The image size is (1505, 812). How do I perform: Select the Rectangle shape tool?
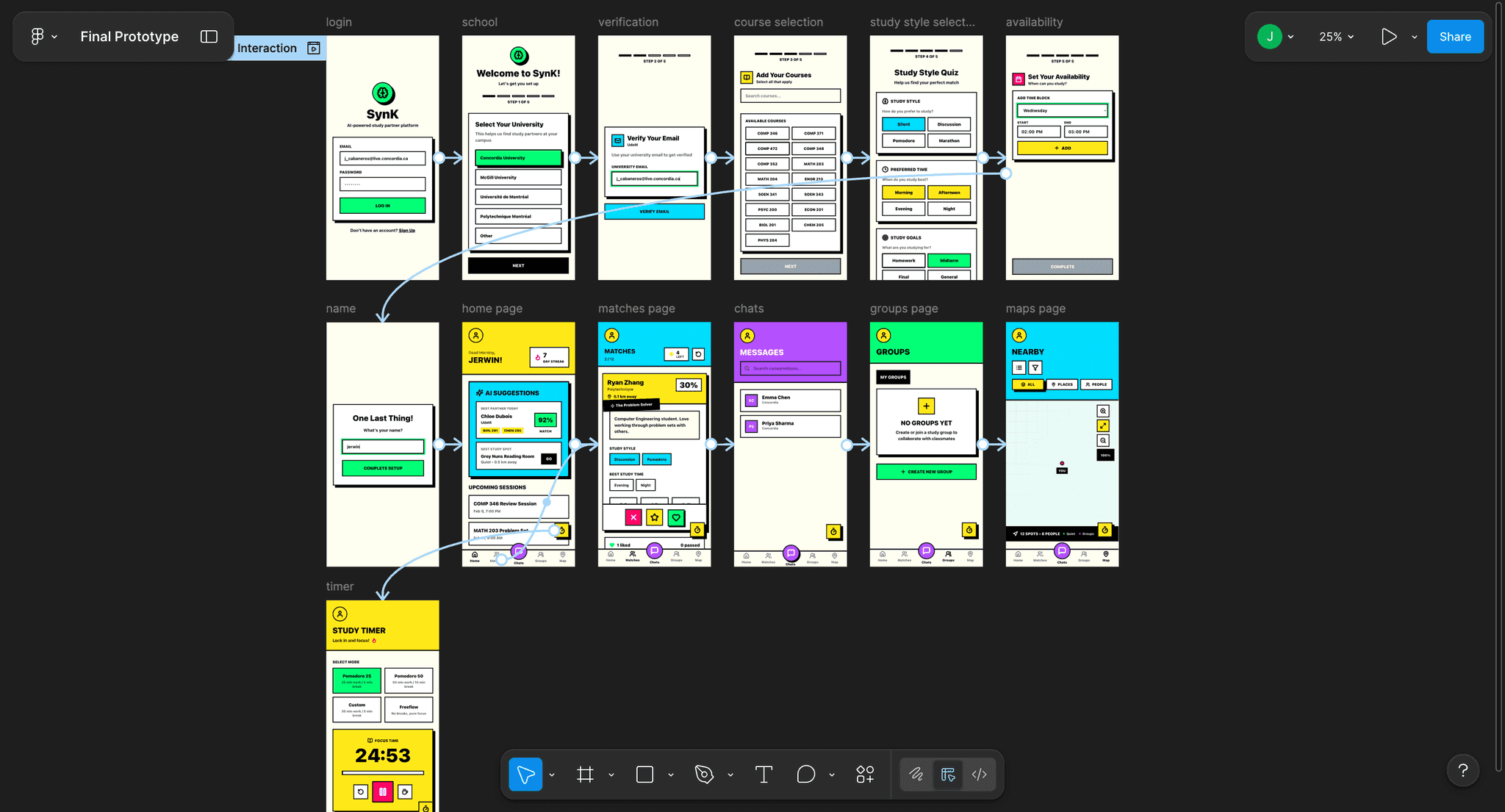[644, 774]
